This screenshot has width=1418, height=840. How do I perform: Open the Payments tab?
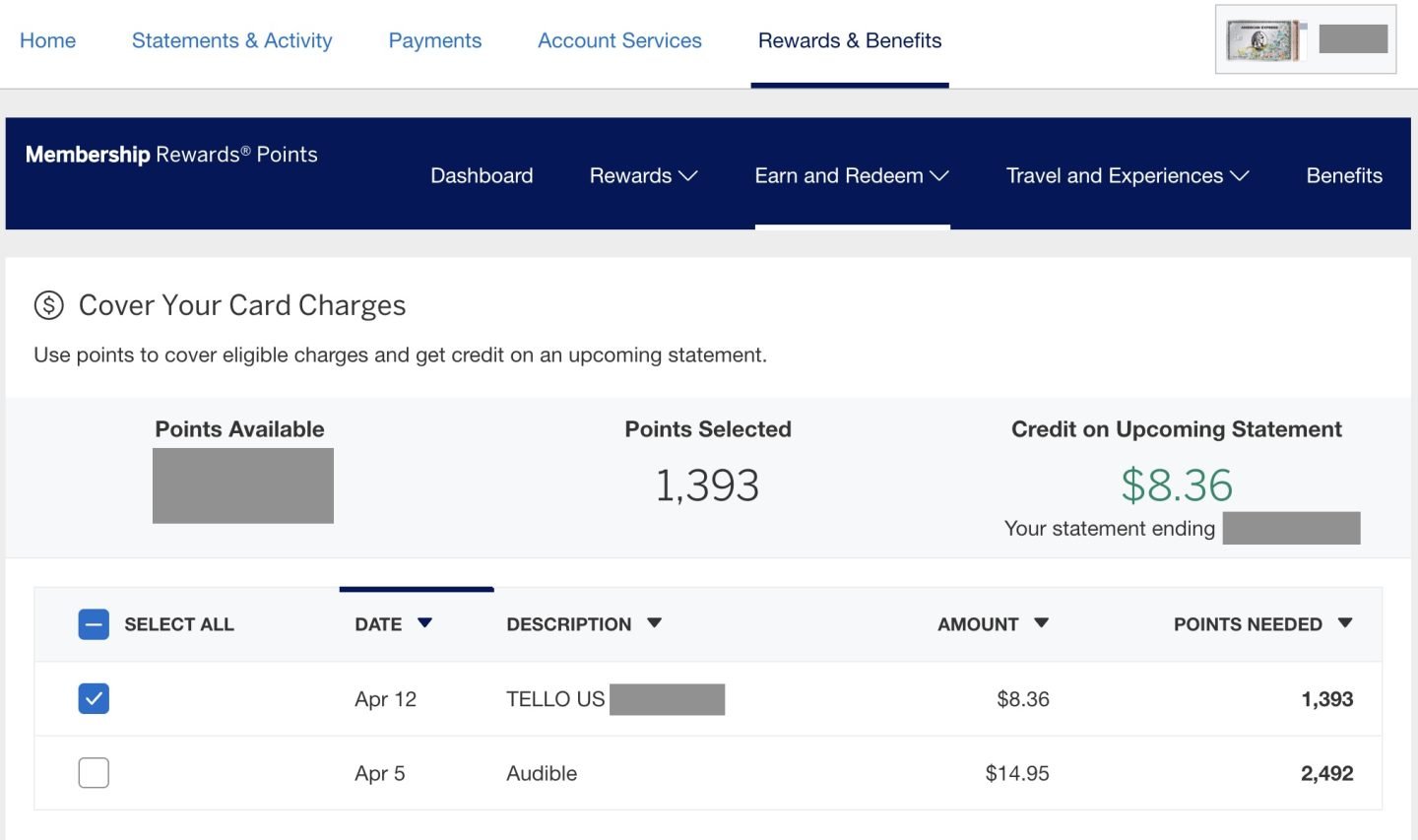pyautogui.click(x=434, y=40)
